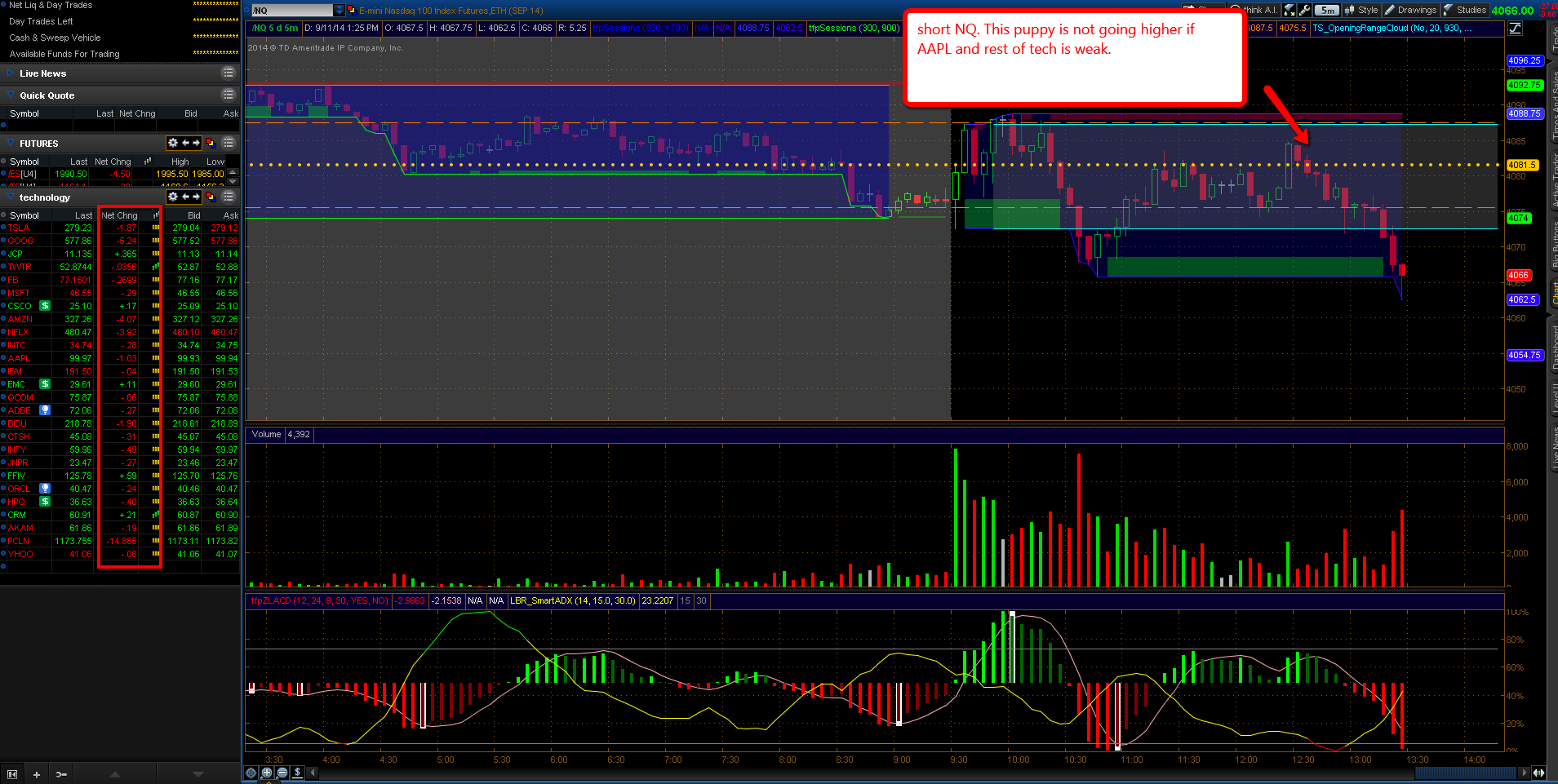Image resolution: width=1558 pixels, height=784 pixels.
Task: Click the dollar icon next to EMC
Action: (x=45, y=384)
